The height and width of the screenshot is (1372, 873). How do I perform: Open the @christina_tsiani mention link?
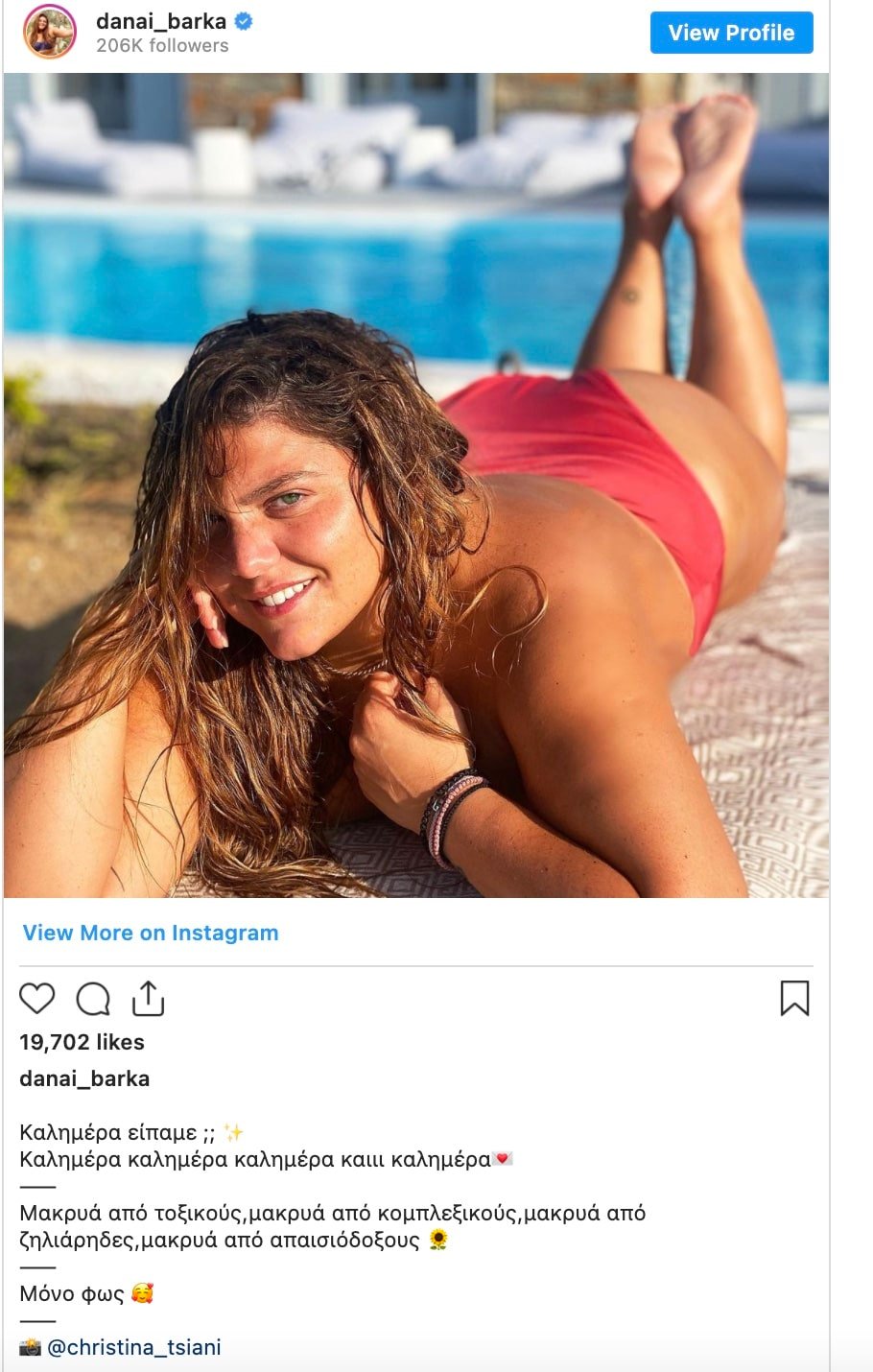click(134, 1347)
